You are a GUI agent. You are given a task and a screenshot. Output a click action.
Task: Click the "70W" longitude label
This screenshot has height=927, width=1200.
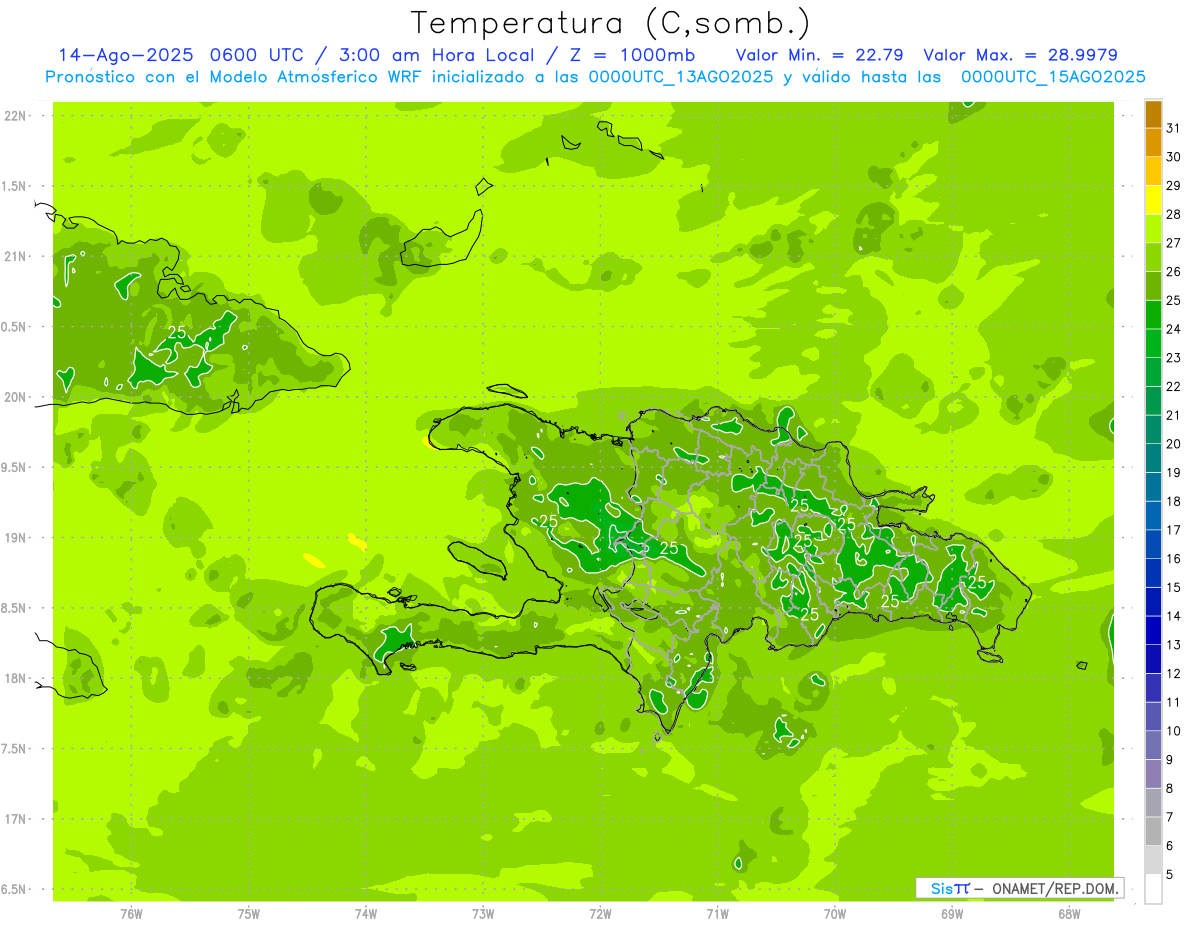(x=835, y=913)
